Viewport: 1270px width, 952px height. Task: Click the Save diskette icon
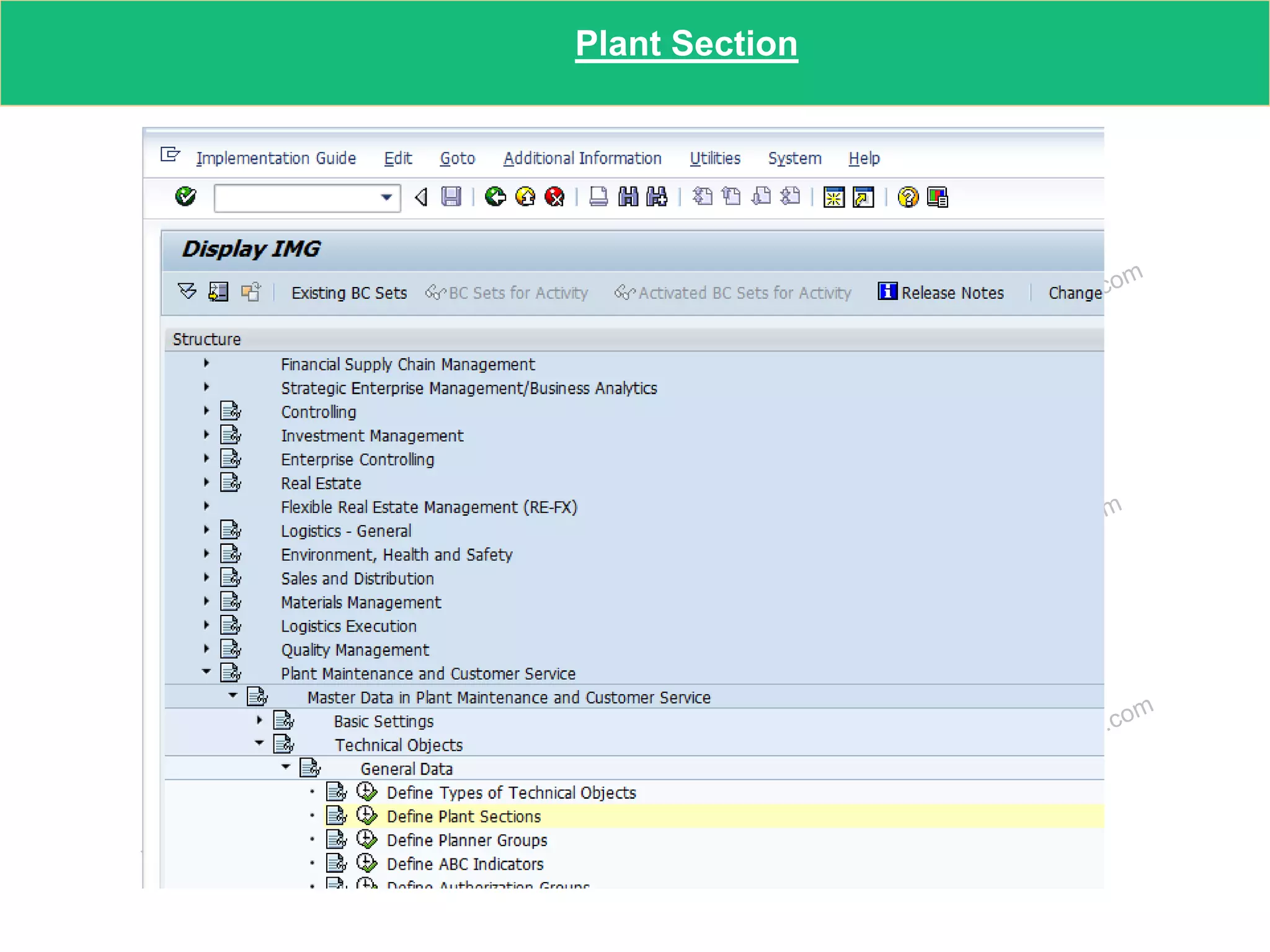pyautogui.click(x=451, y=197)
